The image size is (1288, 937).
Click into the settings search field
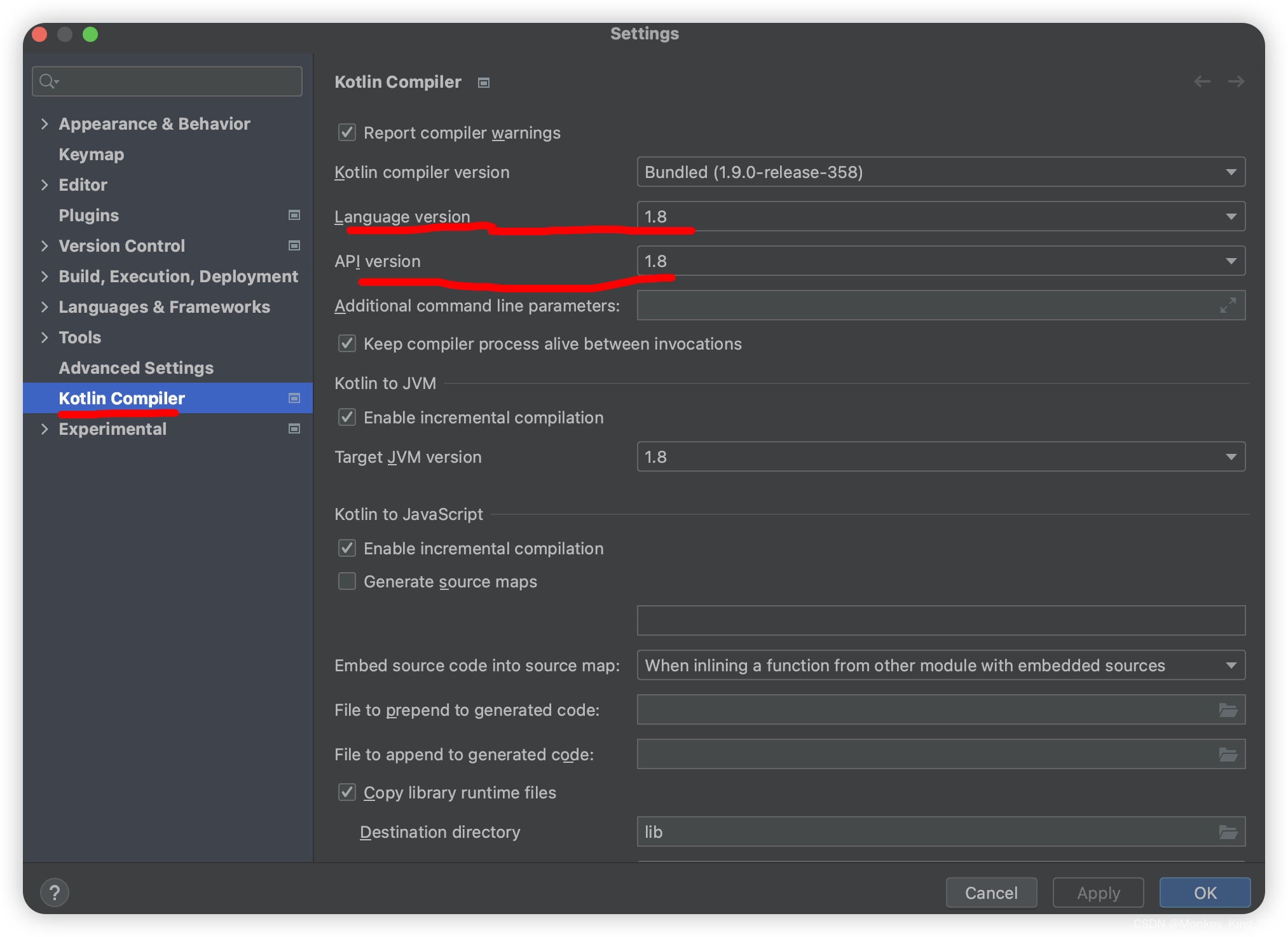click(x=167, y=81)
